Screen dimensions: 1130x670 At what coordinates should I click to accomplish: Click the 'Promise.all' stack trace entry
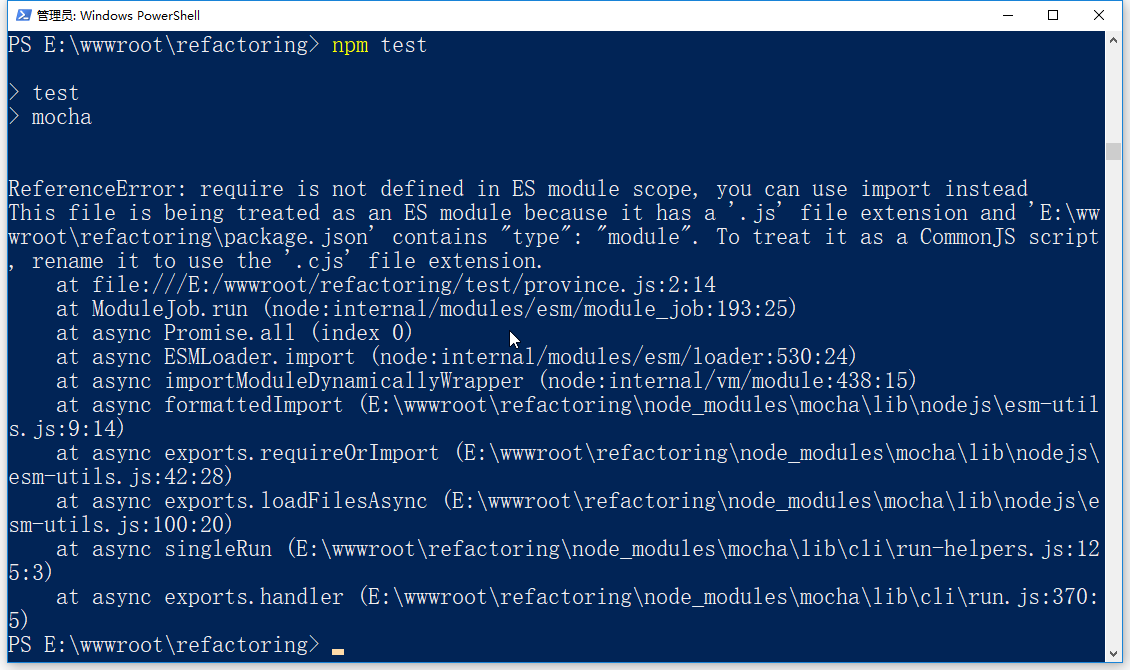230,333
